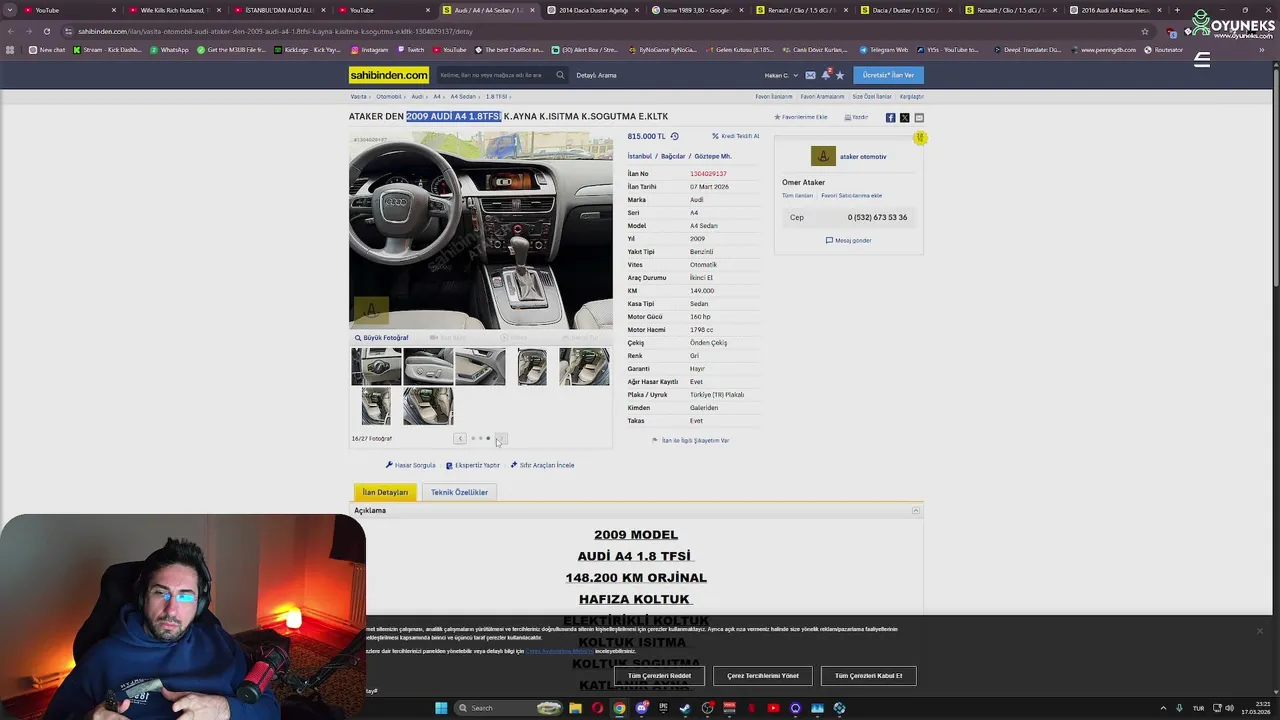Viewport: 1280px width, 720px height.
Task: Show hidden system tray icons
Action: point(1163,708)
